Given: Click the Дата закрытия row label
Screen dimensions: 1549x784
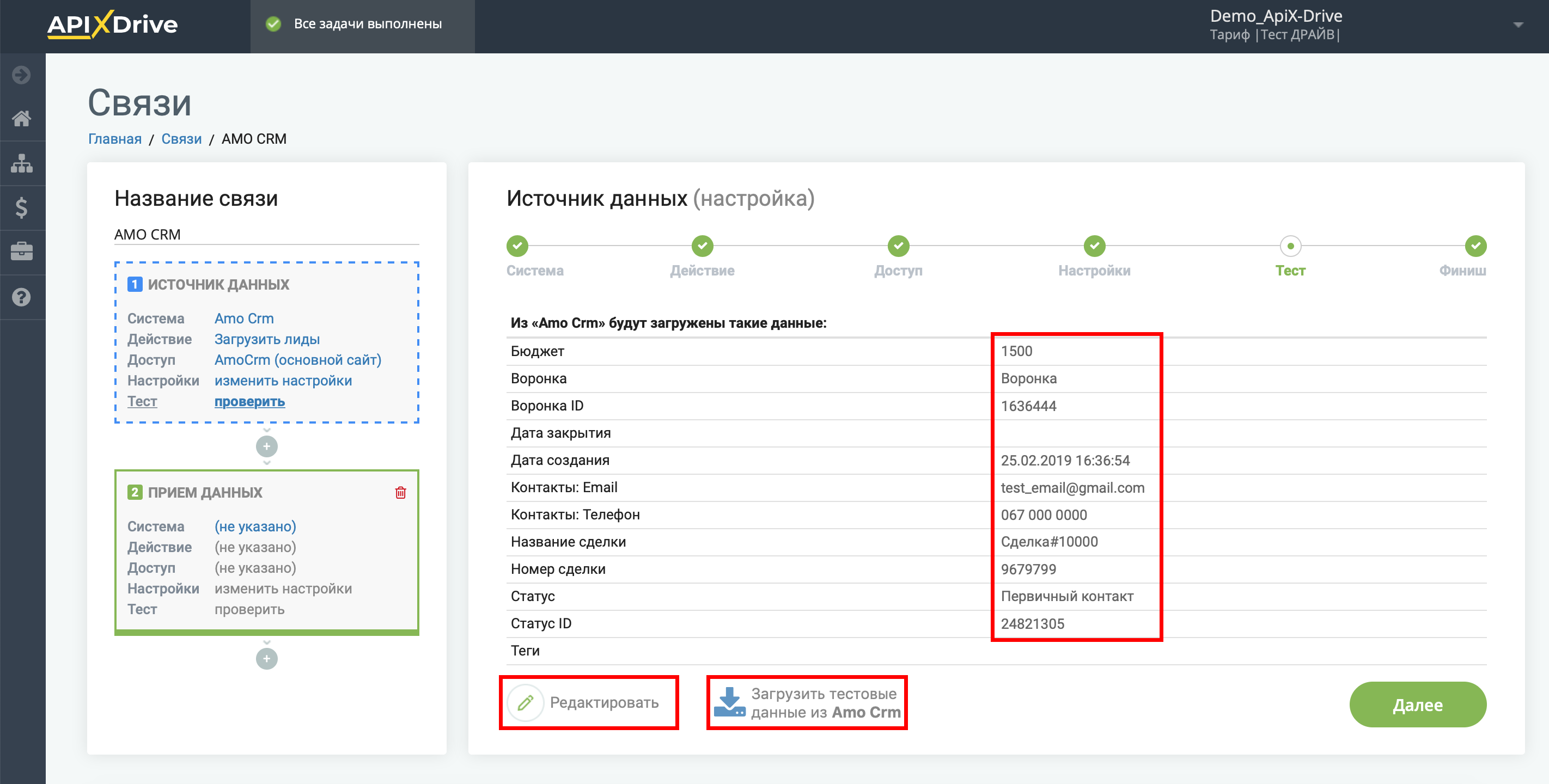Looking at the screenshot, I should [x=560, y=433].
